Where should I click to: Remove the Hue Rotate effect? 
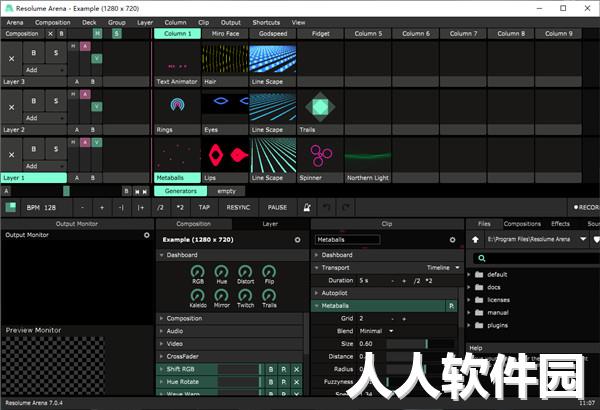click(296, 382)
